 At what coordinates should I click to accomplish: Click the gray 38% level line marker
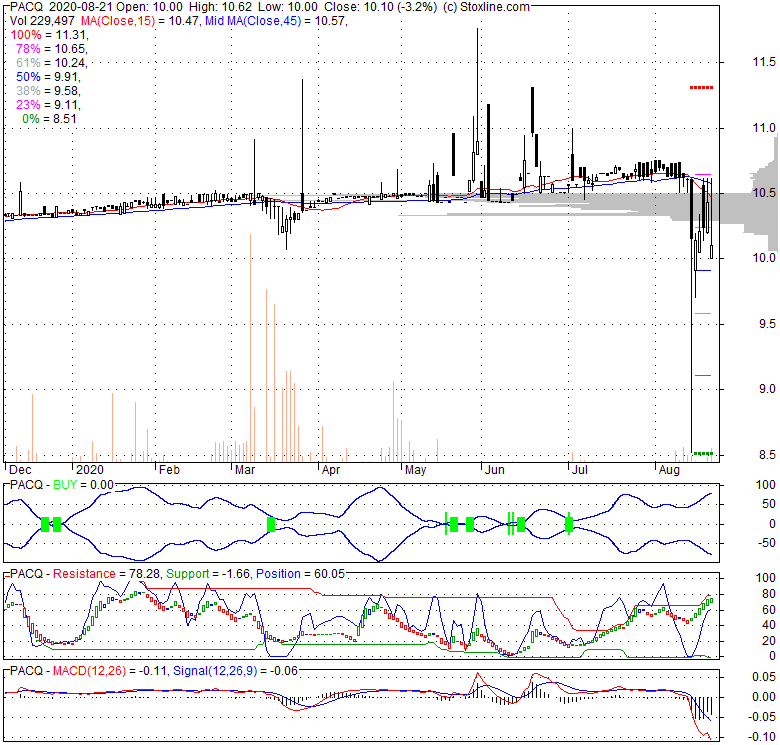pos(703,313)
